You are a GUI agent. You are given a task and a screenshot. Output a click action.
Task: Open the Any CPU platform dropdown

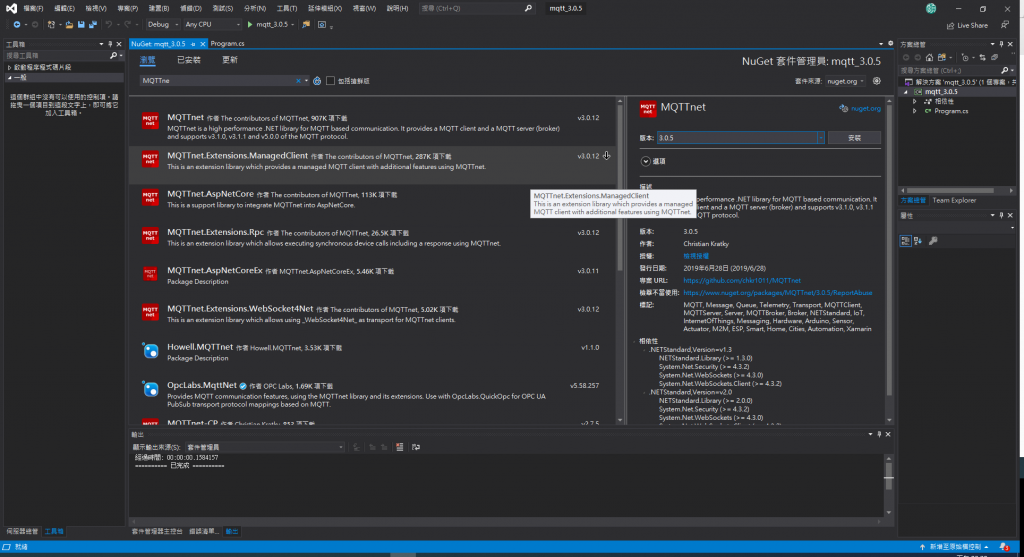point(212,25)
